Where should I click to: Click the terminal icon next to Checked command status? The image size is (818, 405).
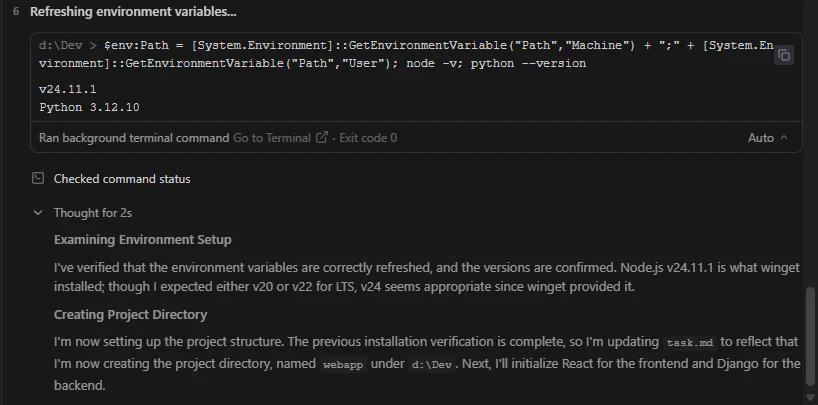point(38,178)
